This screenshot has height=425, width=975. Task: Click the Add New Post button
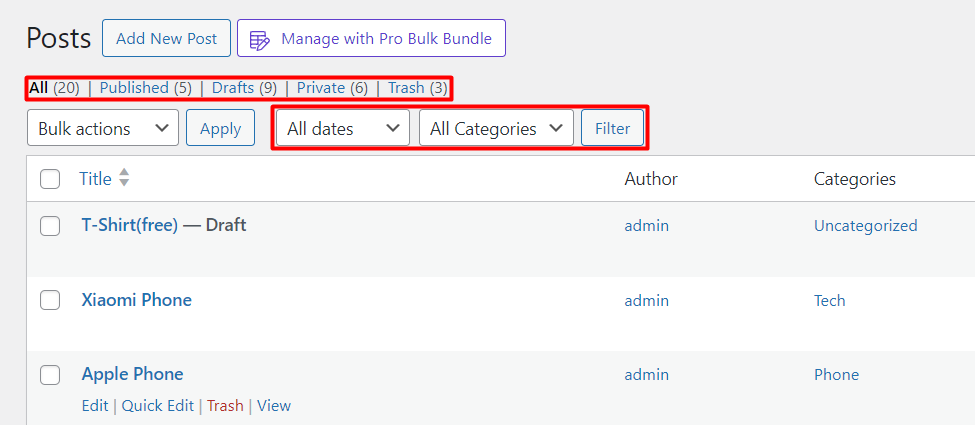pos(167,38)
